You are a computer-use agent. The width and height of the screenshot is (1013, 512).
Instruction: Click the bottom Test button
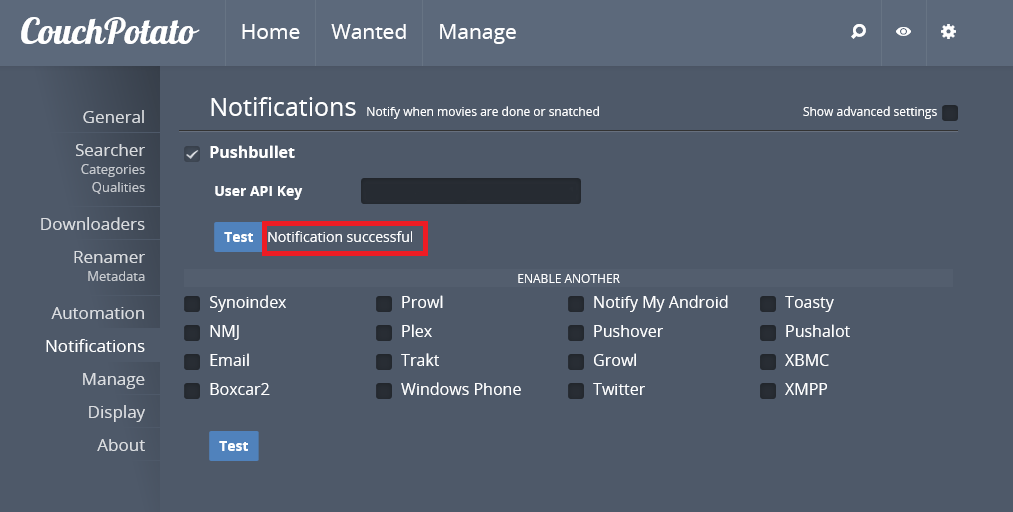coord(233,446)
